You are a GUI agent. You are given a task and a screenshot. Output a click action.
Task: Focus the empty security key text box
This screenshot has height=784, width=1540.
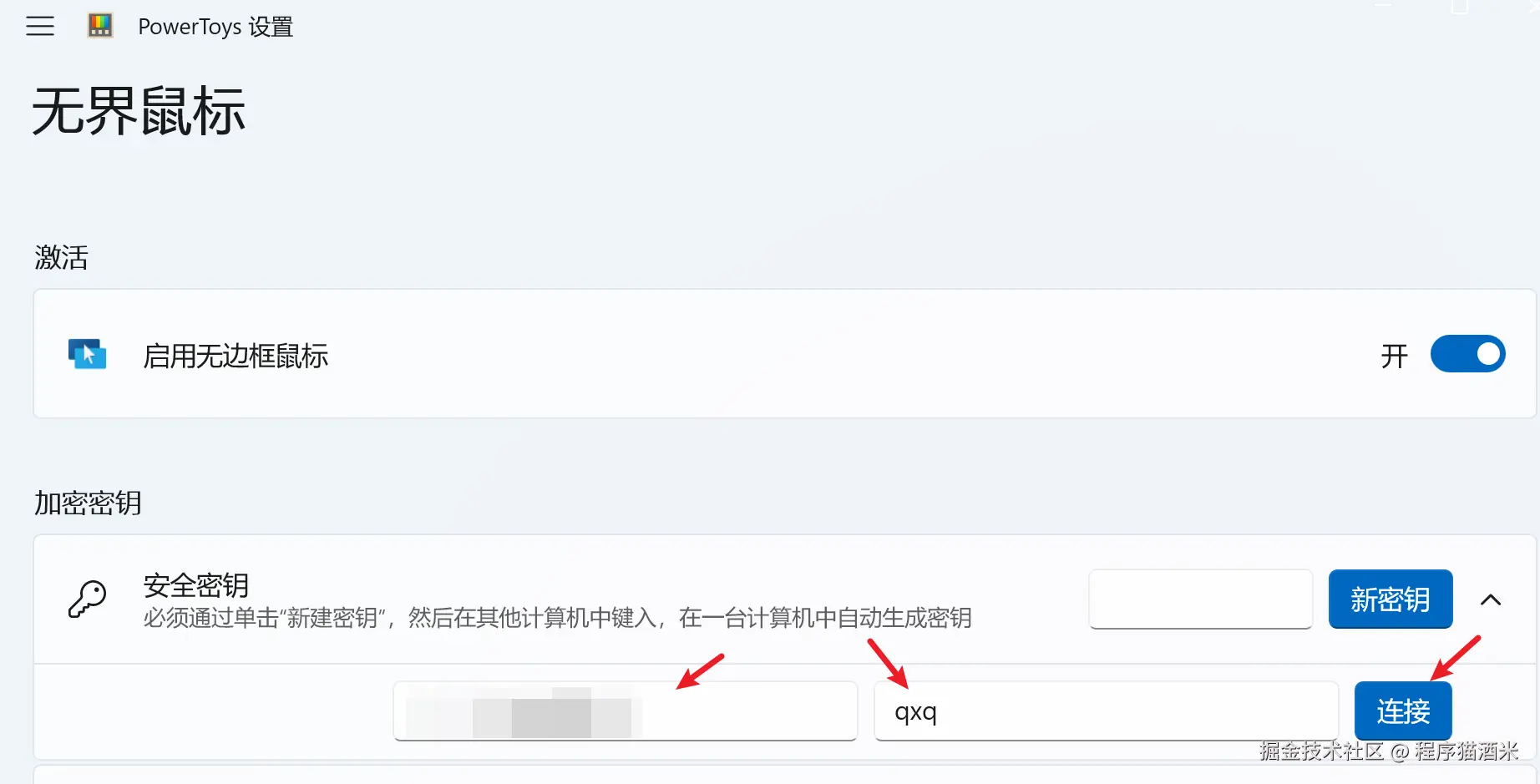[1200, 599]
